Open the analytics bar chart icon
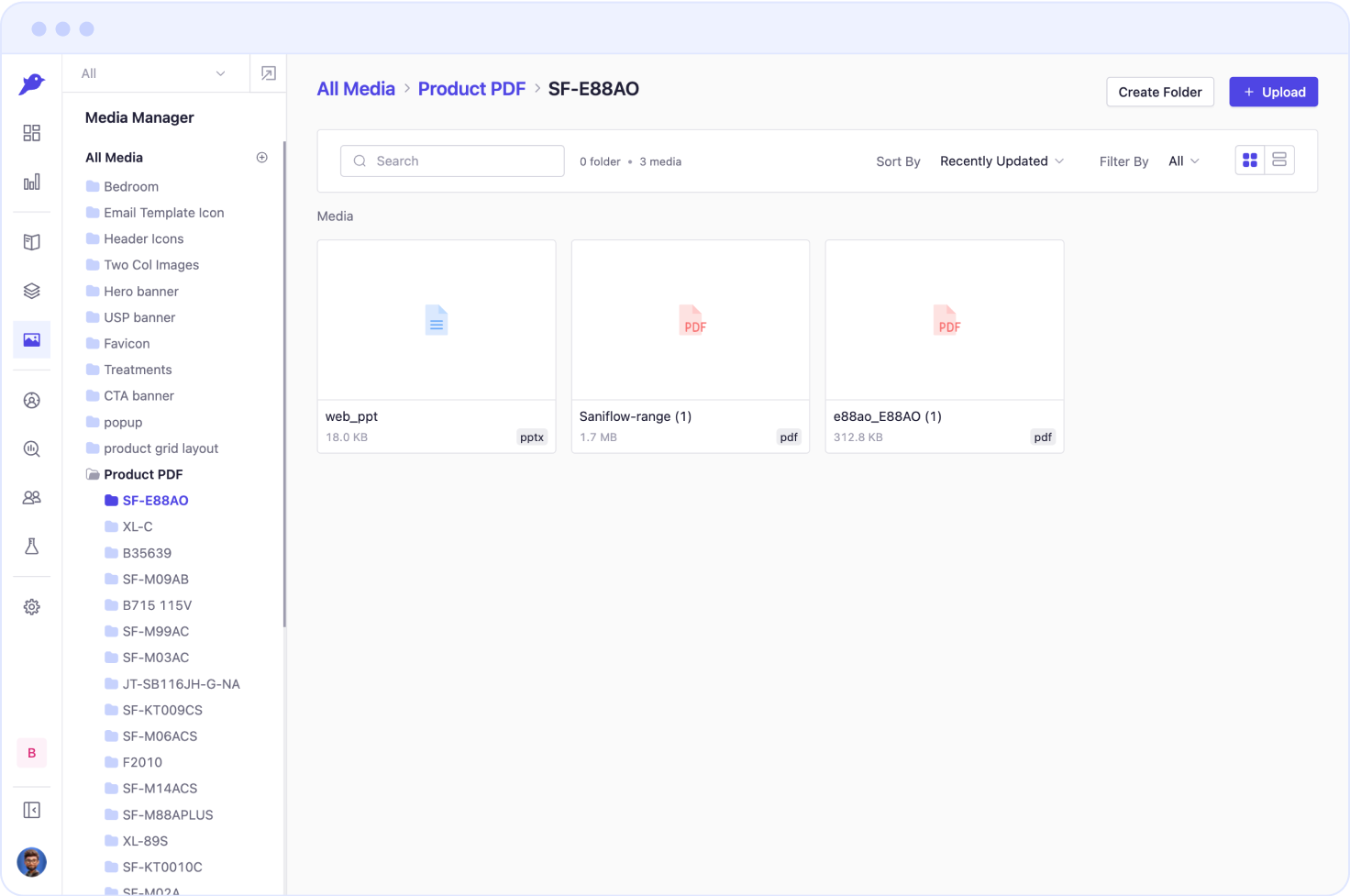 click(31, 182)
